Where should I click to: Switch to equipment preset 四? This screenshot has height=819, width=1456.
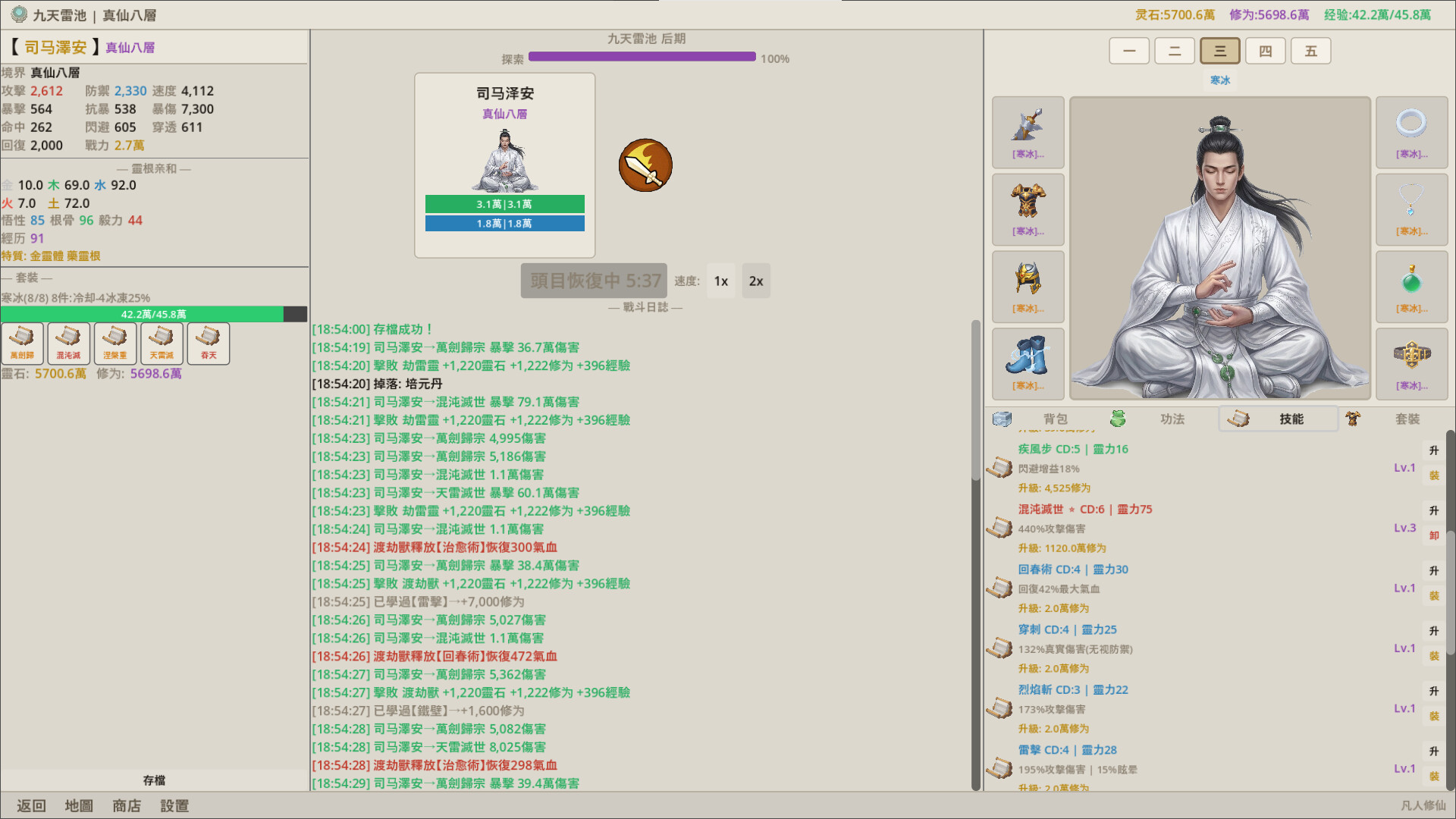coord(1265,52)
